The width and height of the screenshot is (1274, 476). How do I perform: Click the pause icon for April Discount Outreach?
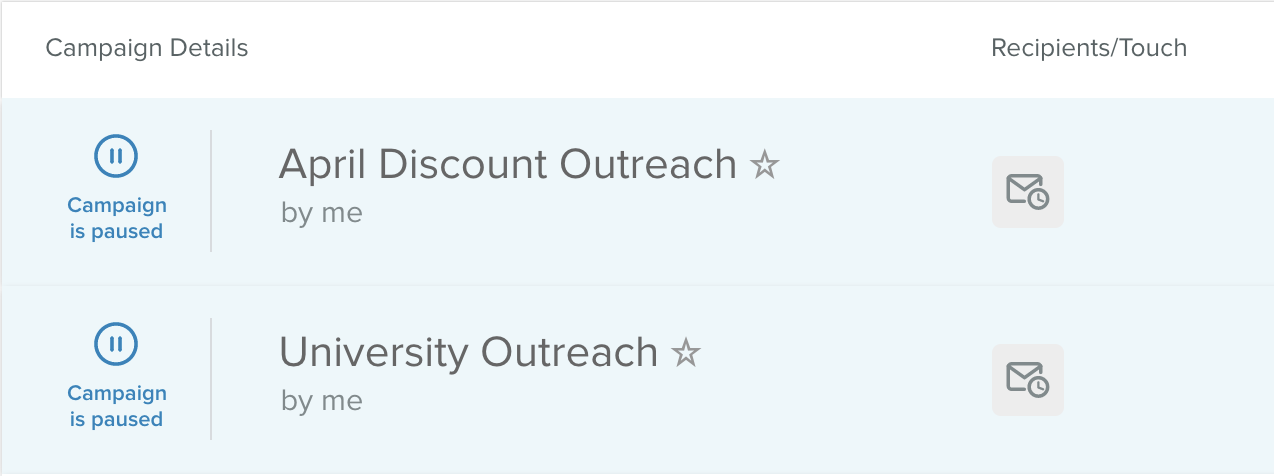pos(116,156)
